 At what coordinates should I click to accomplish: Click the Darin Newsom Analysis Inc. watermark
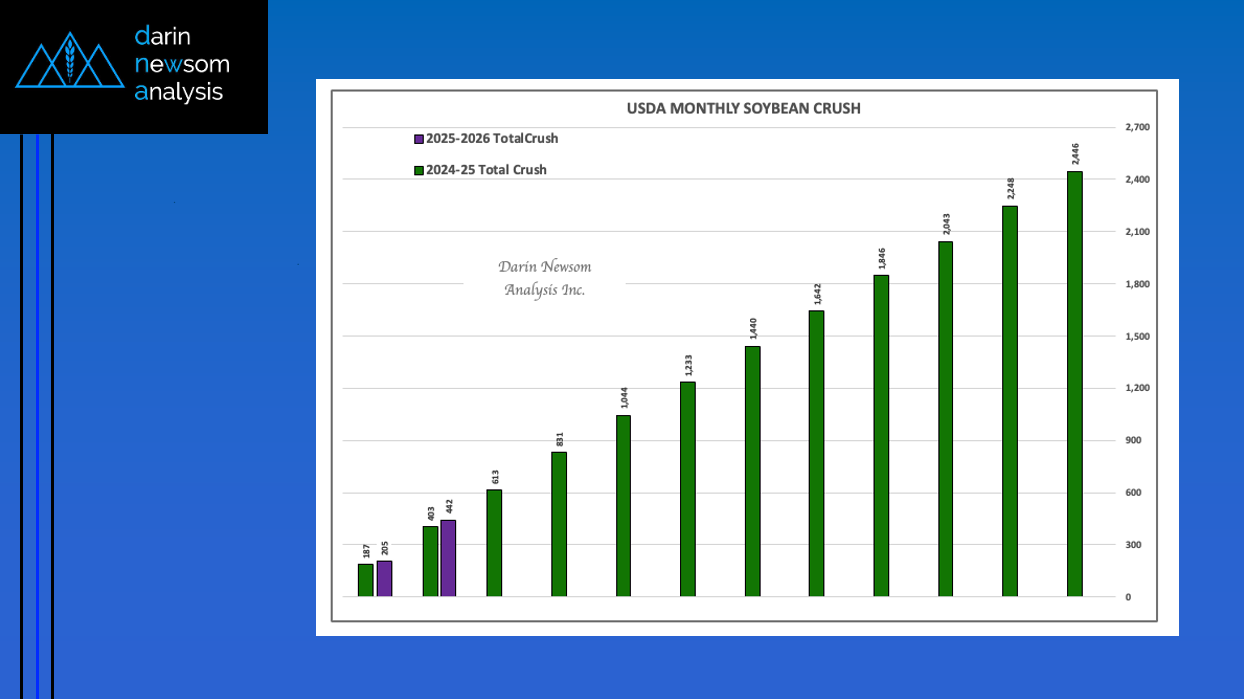(545, 278)
